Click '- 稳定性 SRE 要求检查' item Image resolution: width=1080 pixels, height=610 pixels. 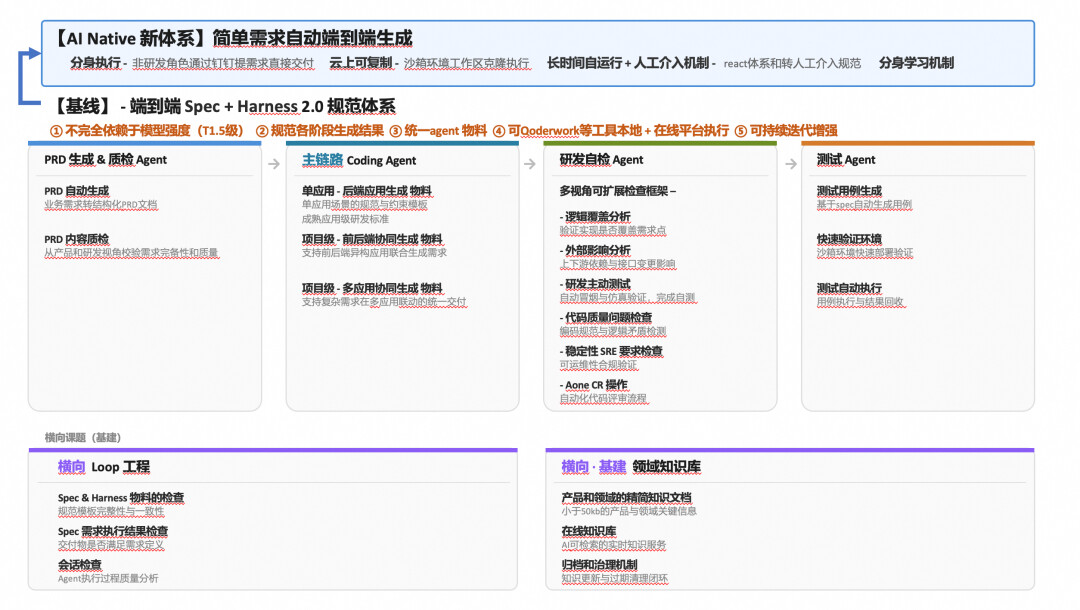[x=611, y=351]
